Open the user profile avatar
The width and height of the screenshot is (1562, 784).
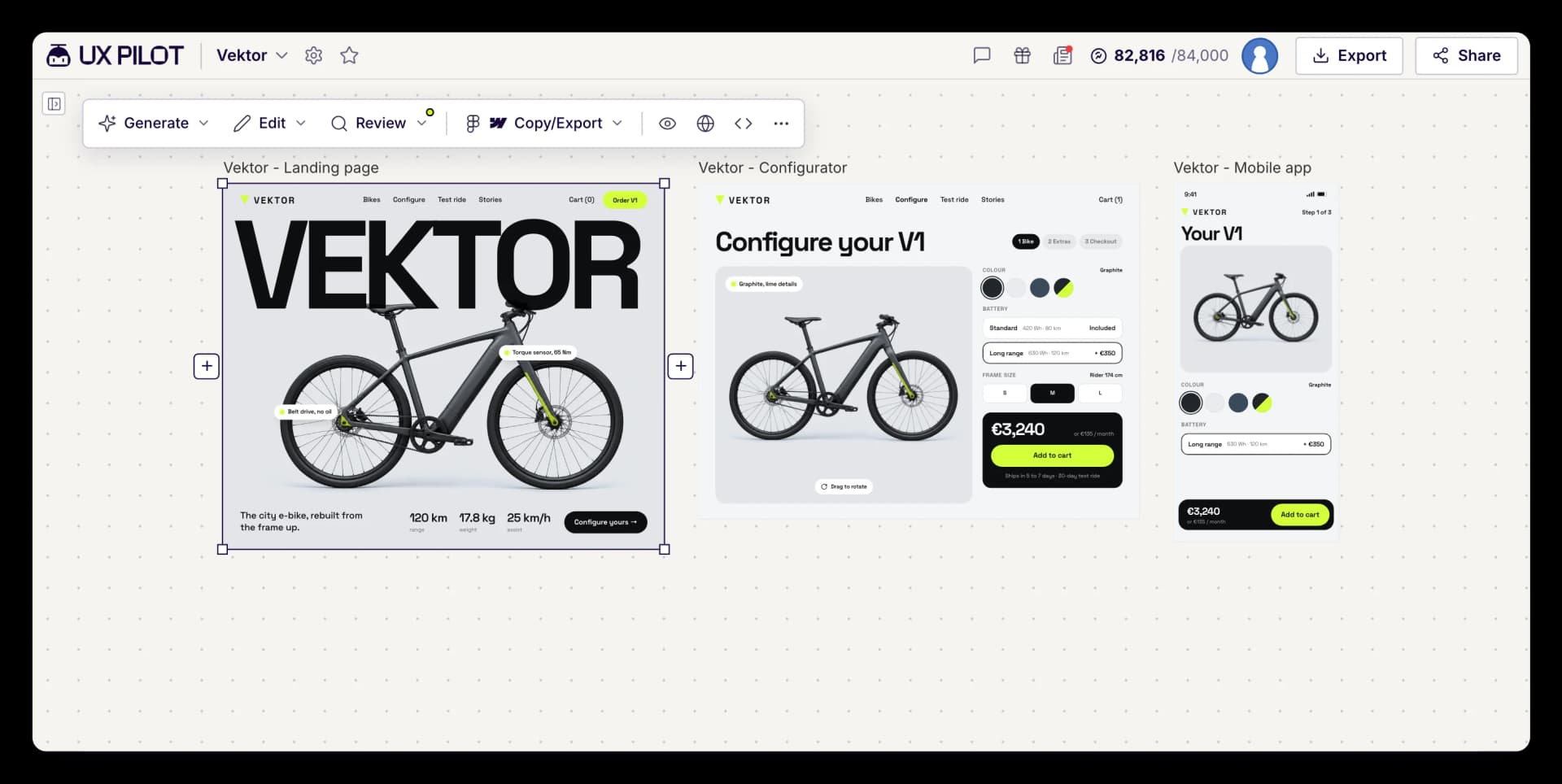(x=1259, y=55)
